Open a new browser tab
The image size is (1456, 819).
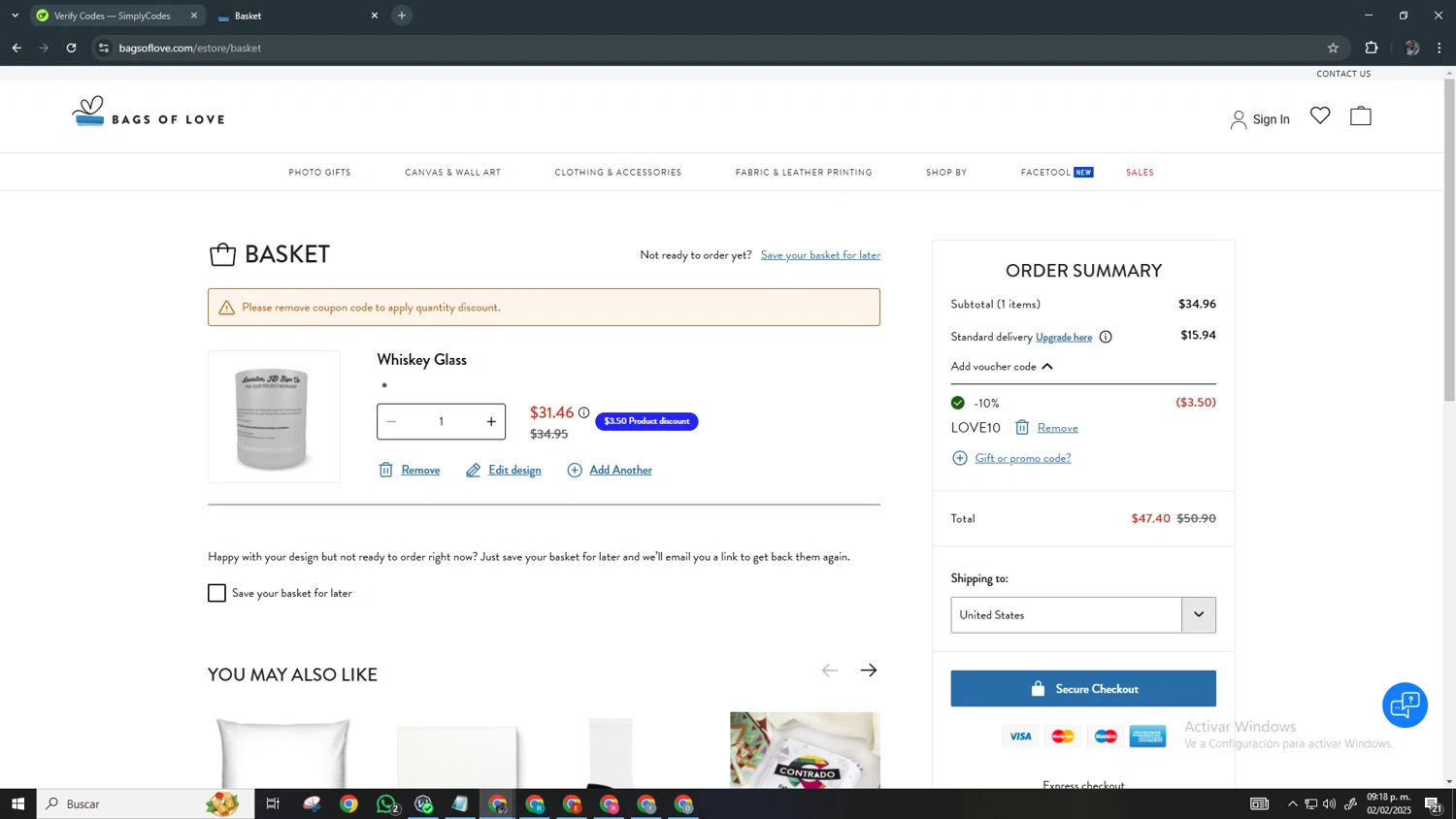402,16
